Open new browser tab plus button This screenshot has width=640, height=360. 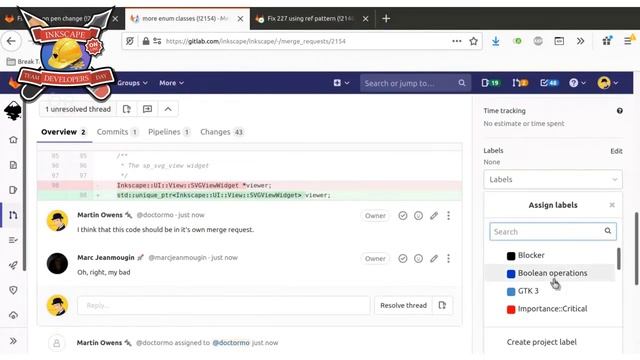click(x=386, y=18)
